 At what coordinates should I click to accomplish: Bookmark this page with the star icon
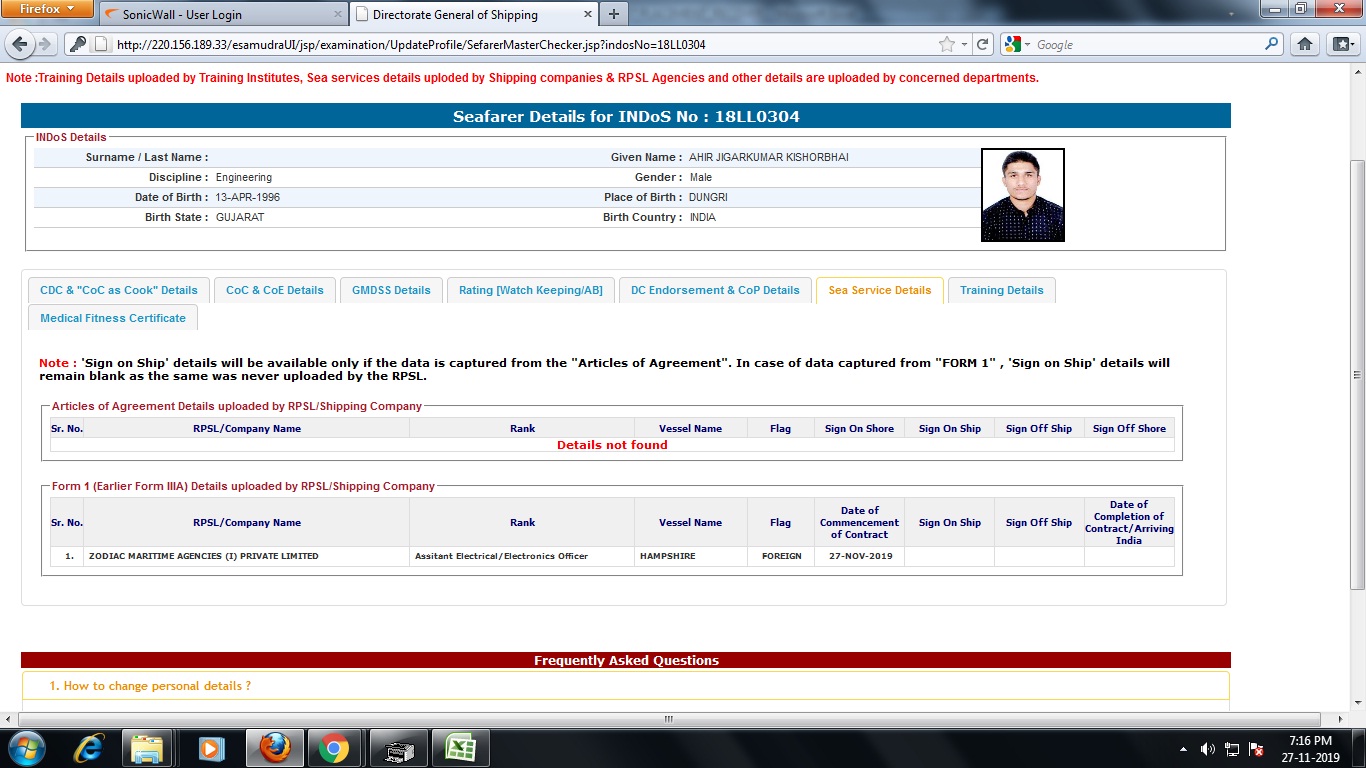click(946, 45)
